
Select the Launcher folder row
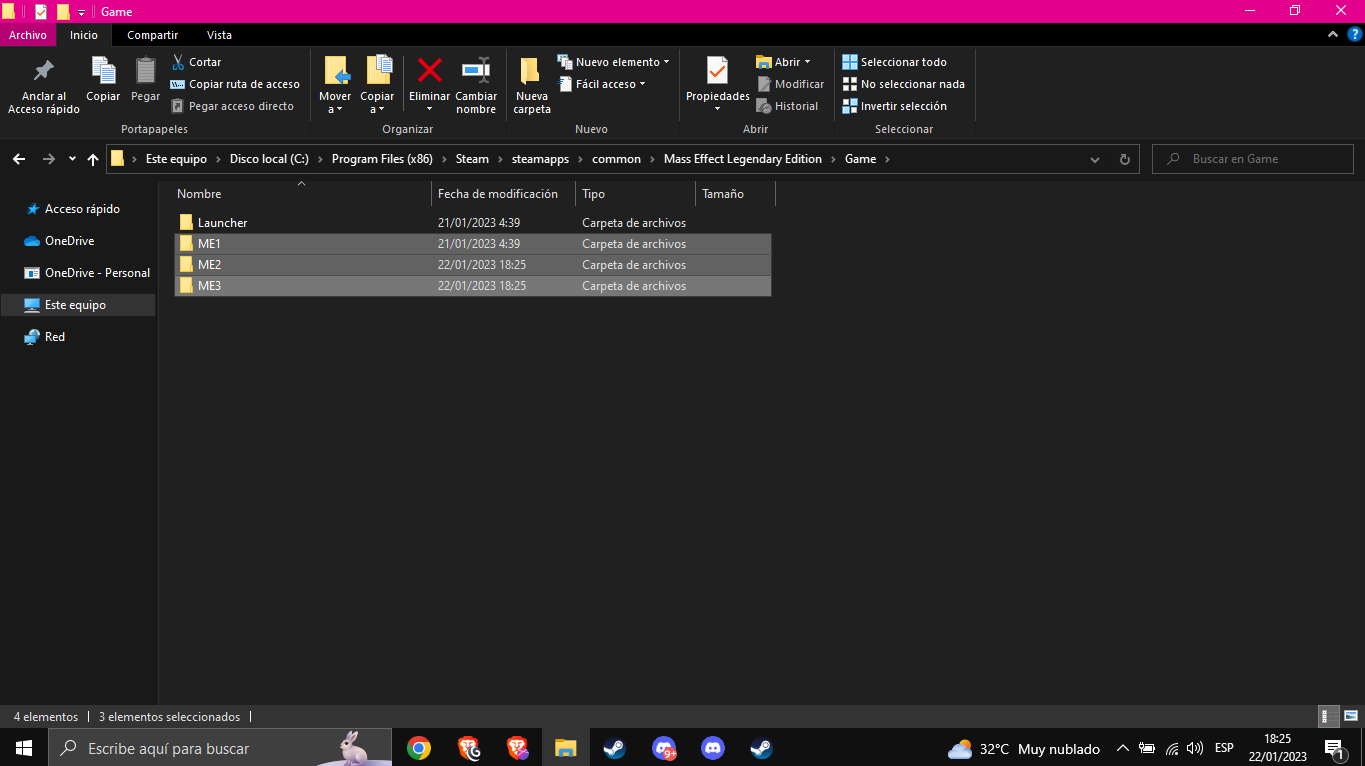473,223
